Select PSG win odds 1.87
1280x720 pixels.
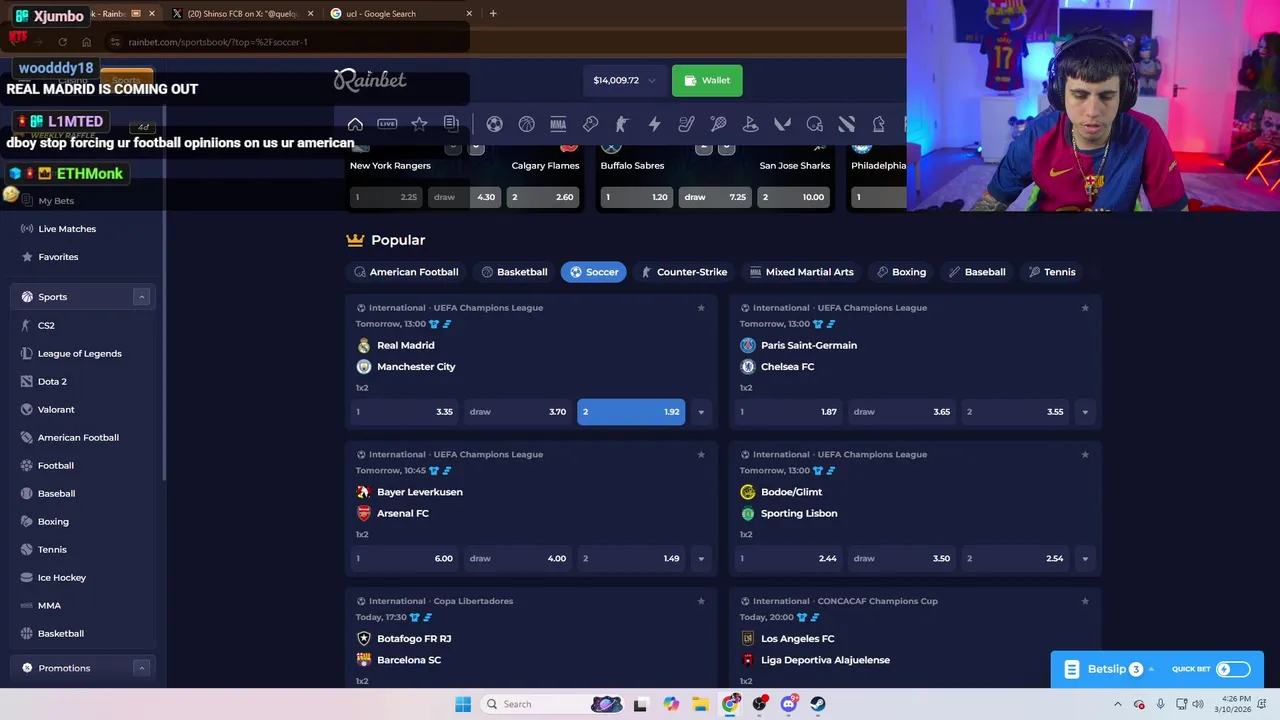(x=788, y=412)
